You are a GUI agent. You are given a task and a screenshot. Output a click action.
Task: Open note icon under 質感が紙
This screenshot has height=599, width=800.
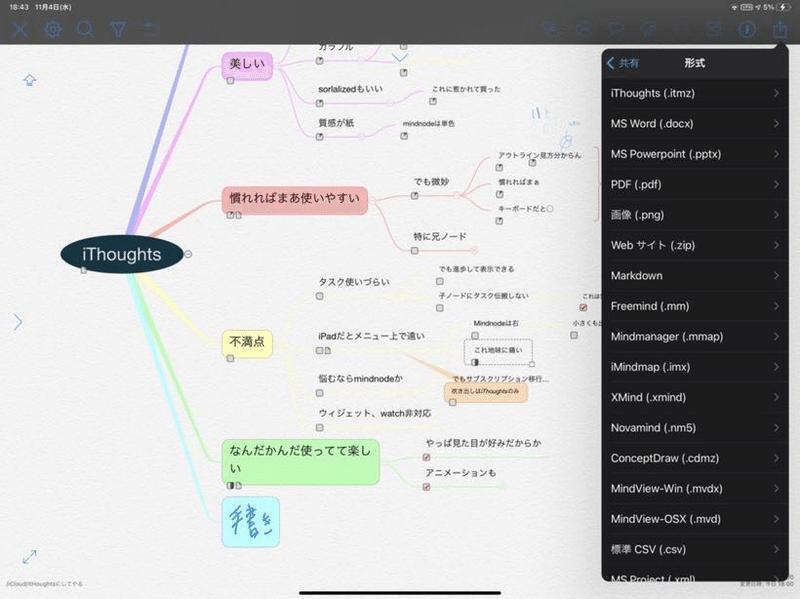(x=319, y=137)
